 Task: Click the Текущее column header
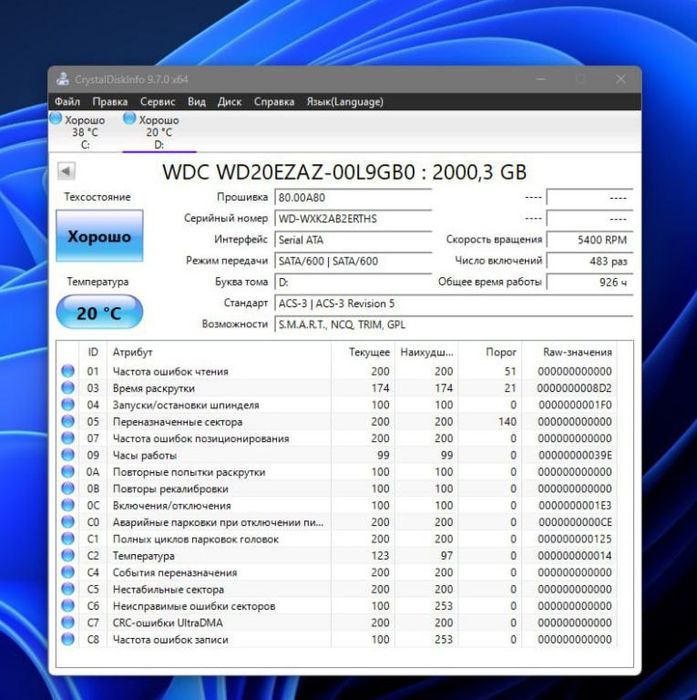363,352
